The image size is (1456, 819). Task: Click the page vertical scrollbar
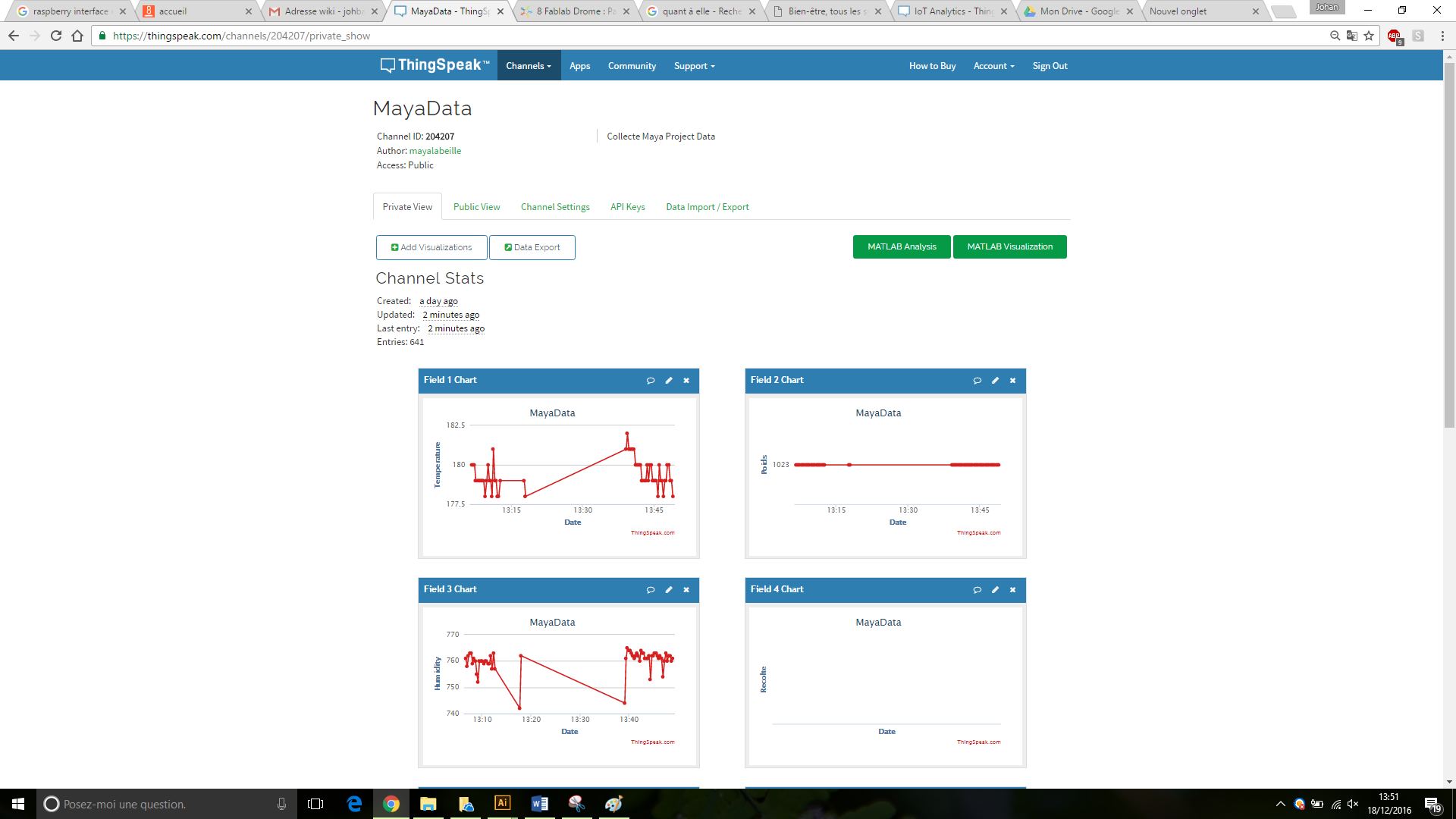[1449, 243]
